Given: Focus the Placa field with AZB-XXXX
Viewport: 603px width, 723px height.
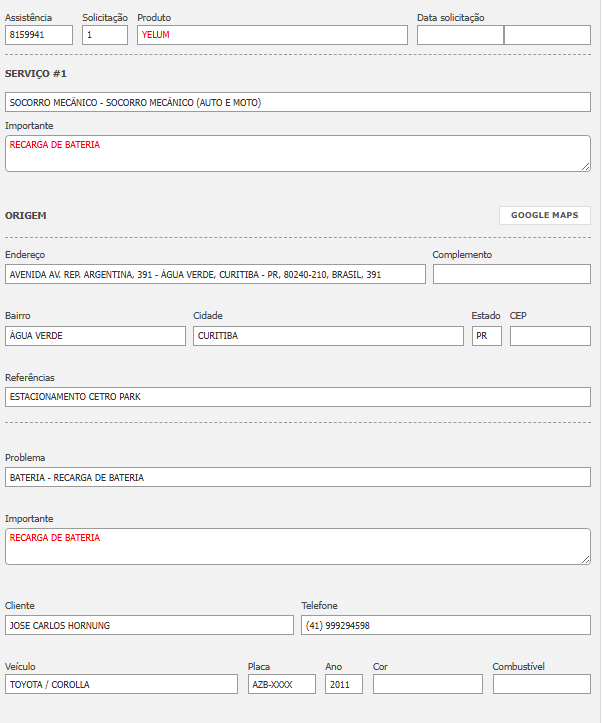Looking at the screenshot, I should click(281, 684).
